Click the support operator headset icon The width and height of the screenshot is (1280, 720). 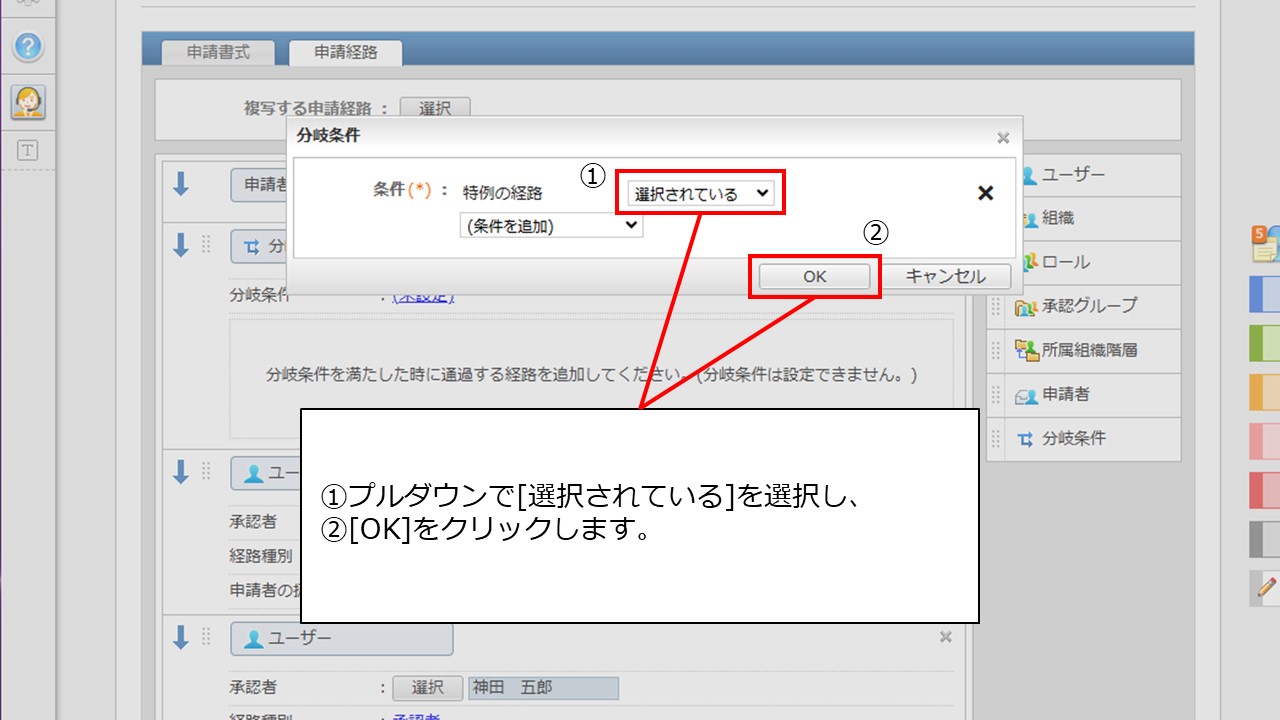click(x=28, y=101)
